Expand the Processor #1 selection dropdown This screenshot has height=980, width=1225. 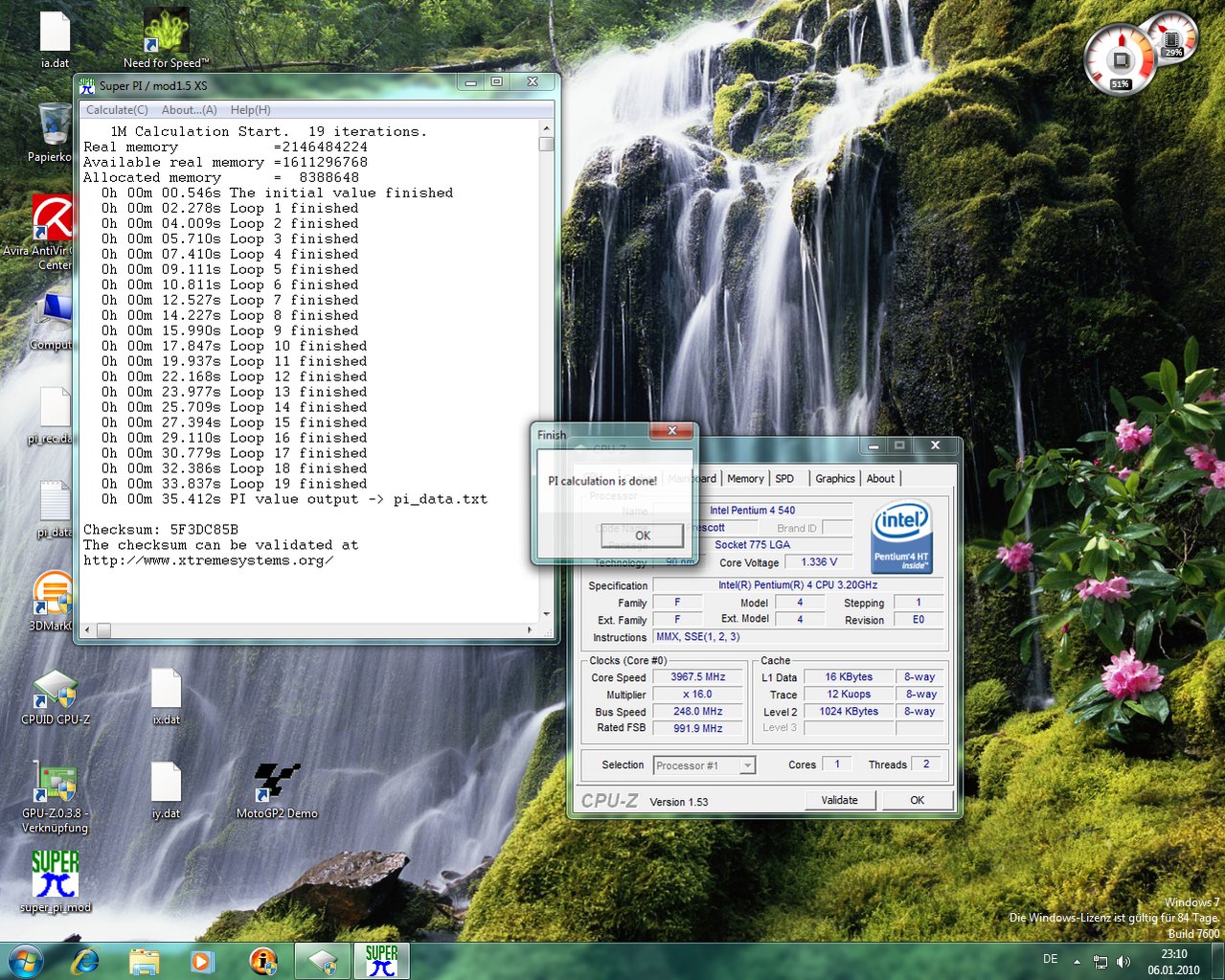[x=747, y=765]
